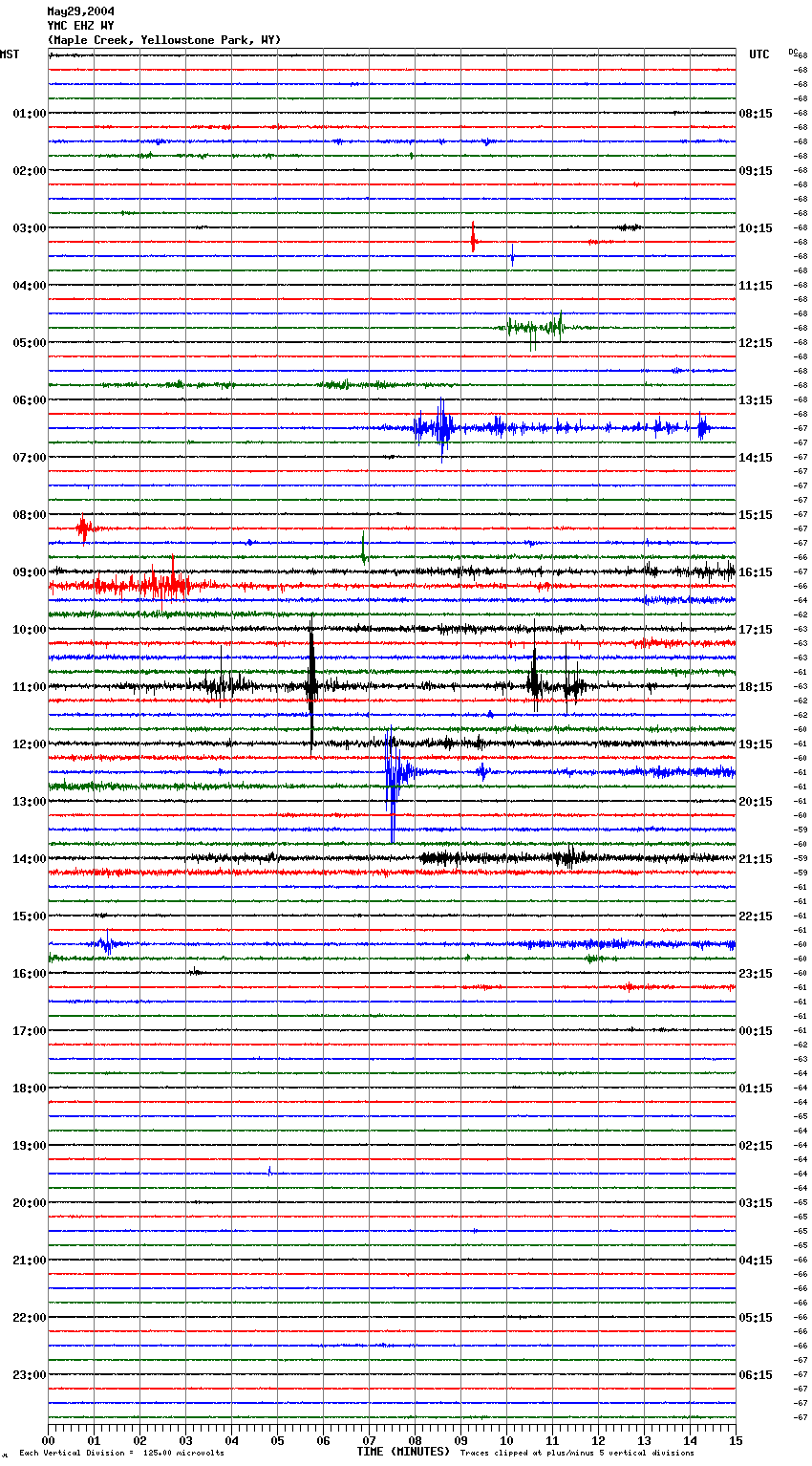Select the 15:00 MST row label
812x1466 pixels.
[x=30, y=916]
